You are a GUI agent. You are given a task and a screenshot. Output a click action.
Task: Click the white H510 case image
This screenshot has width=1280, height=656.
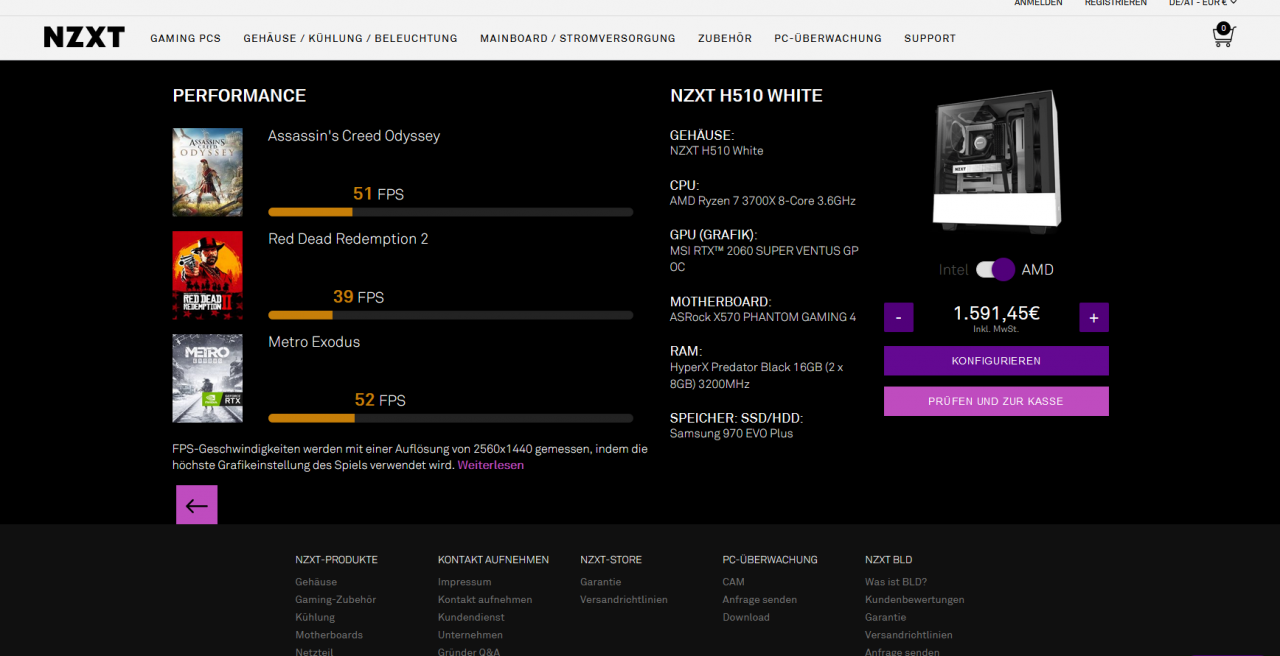(997, 162)
